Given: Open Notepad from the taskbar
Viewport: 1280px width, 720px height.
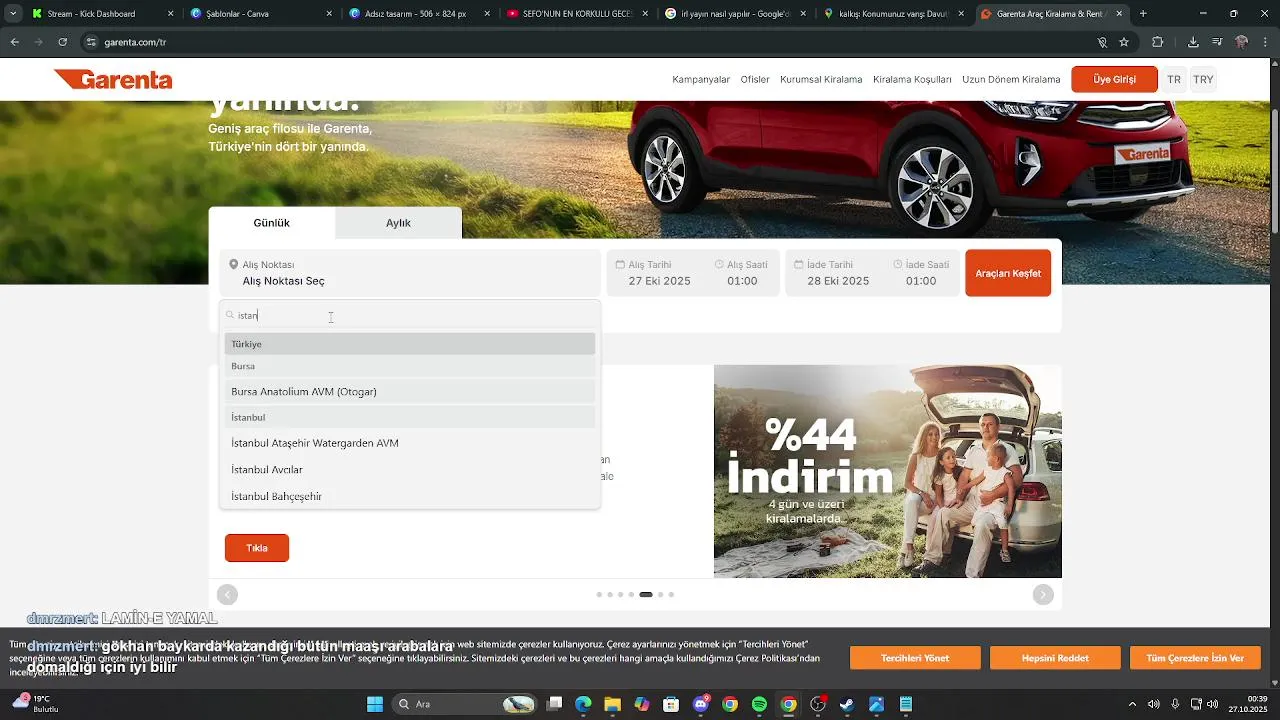Looking at the screenshot, I should pos(906,704).
